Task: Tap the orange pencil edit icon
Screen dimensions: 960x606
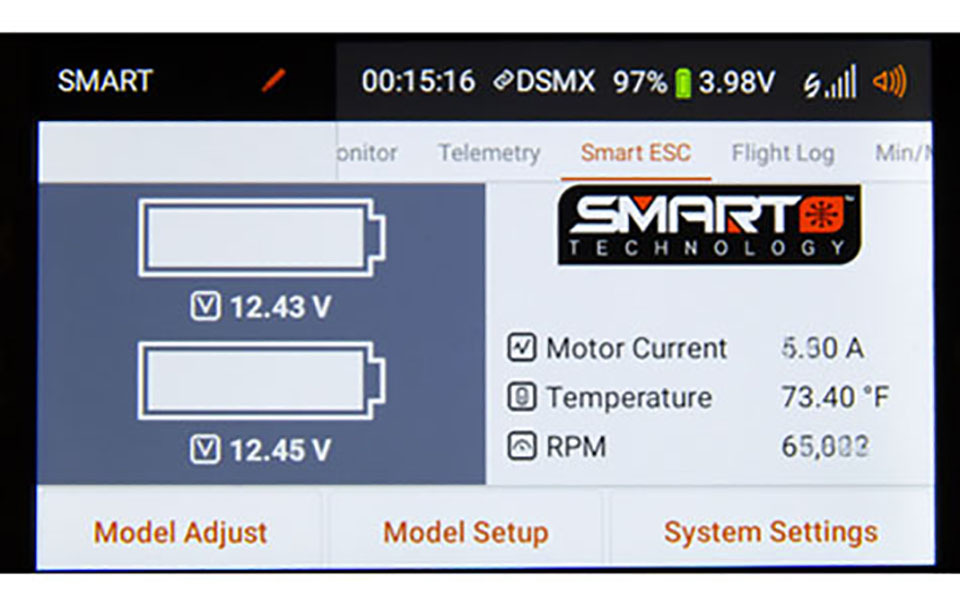Action: coord(274,80)
